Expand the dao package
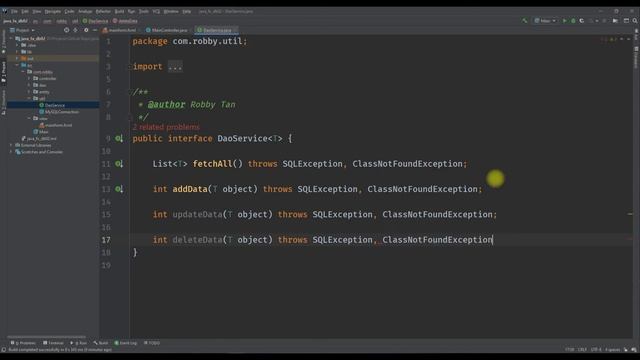640x360 pixels. (x=29, y=85)
